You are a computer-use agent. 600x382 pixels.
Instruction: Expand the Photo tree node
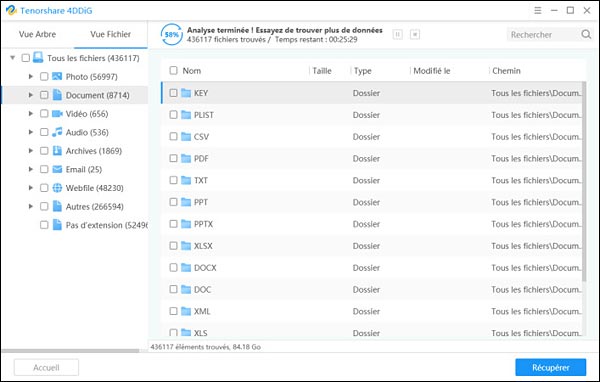pyautogui.click(x=31, y=77)
